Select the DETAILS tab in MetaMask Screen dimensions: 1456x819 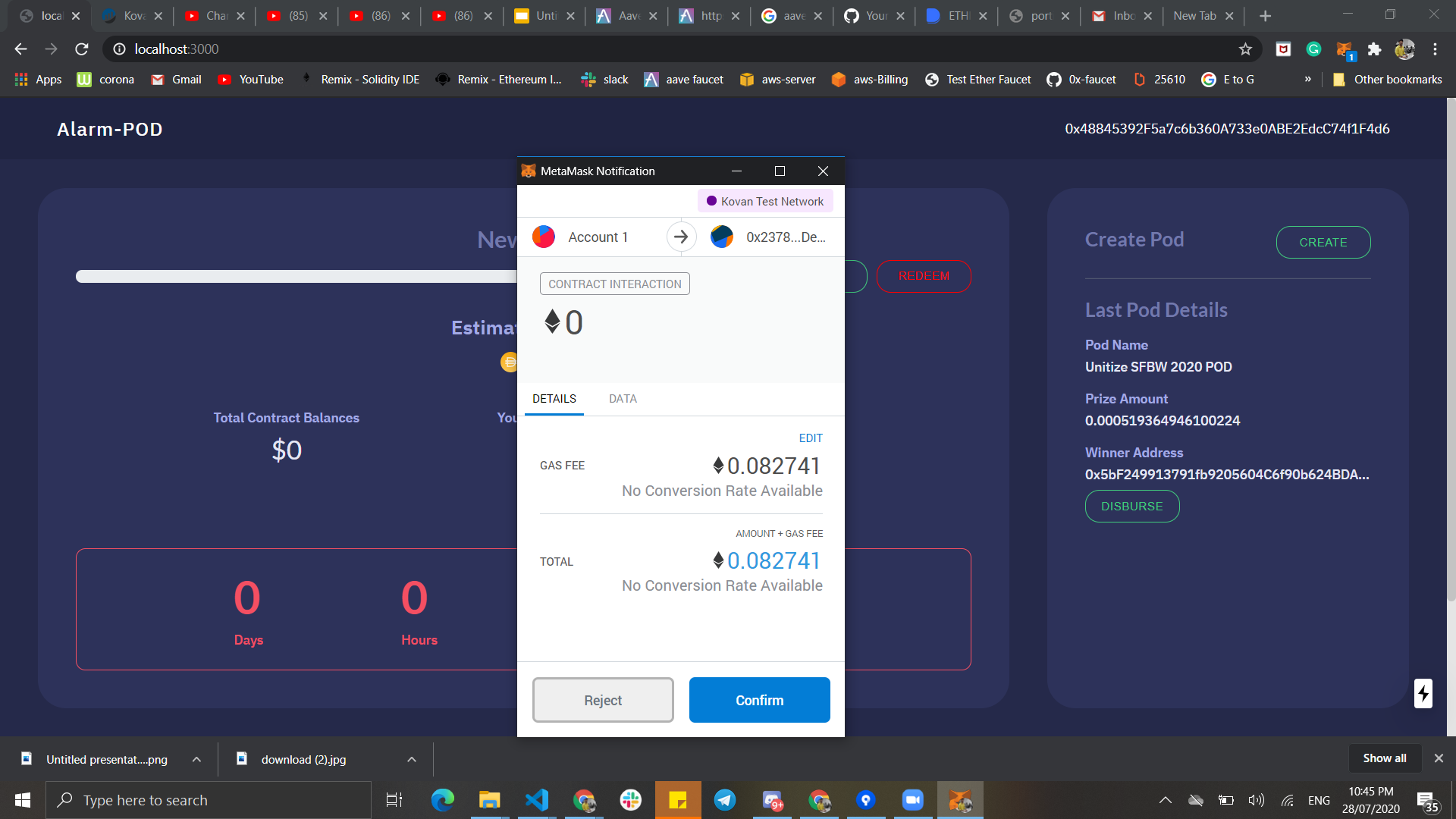click(x=554, y=398)
